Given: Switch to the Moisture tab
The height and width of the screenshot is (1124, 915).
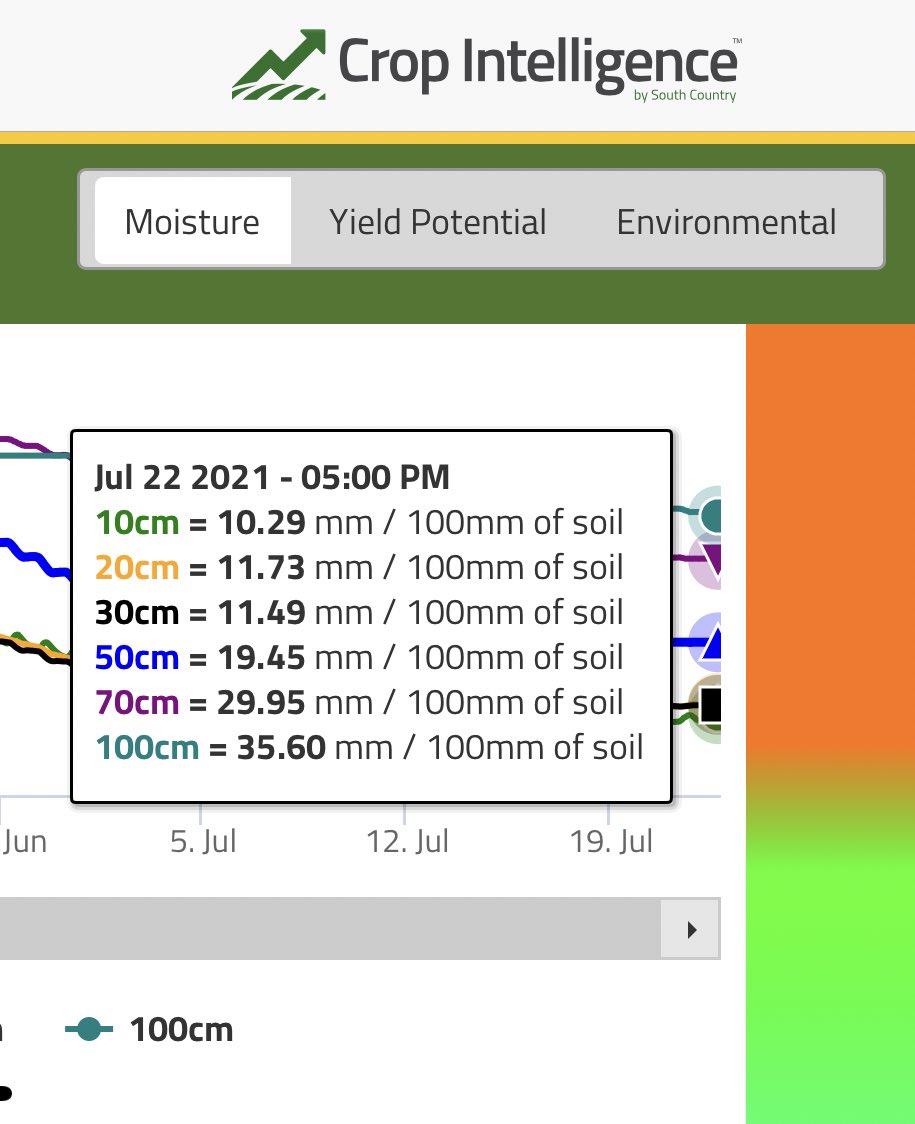Looking at the screenshot, I should click(193, 221).
